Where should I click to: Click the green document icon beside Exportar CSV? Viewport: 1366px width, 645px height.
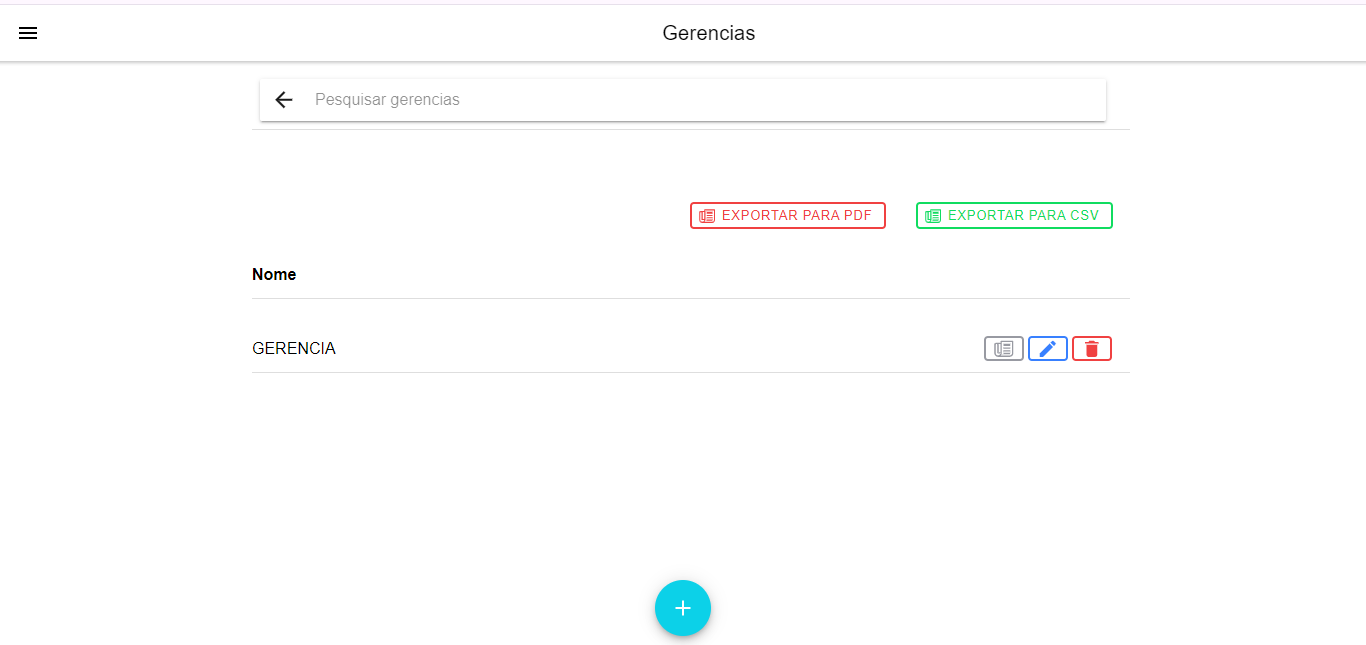click(933, 216)
